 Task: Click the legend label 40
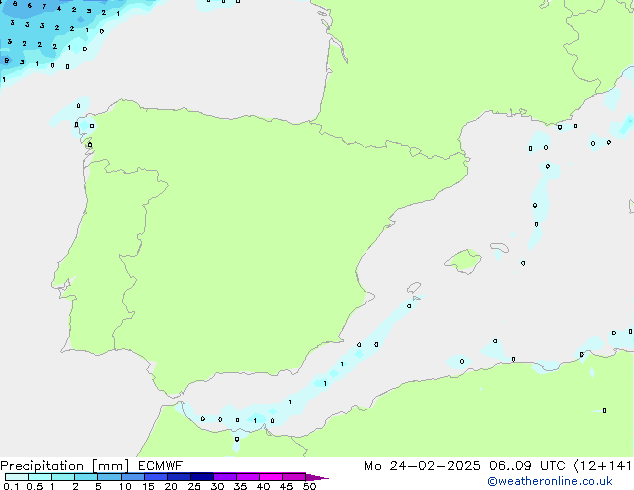[263, 486]
